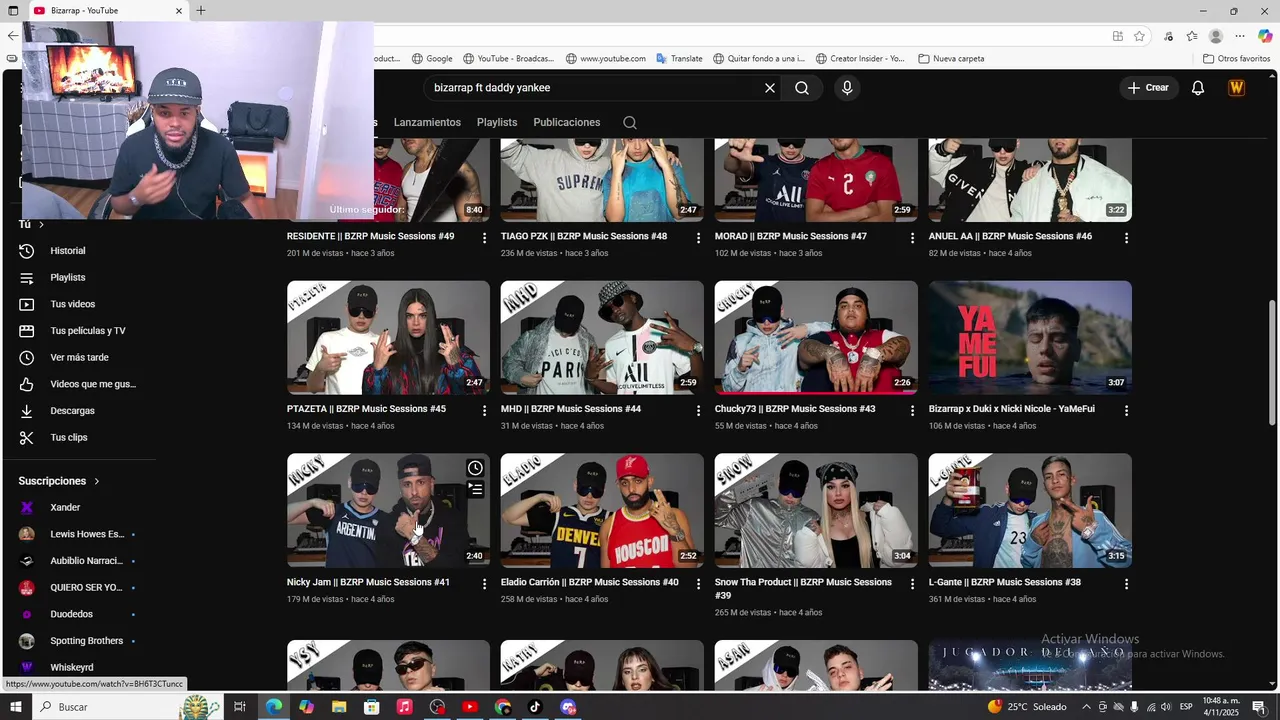Add Nicky Jam video to queue
Screen dimensions: 1280x720
[x=476, y=489]
